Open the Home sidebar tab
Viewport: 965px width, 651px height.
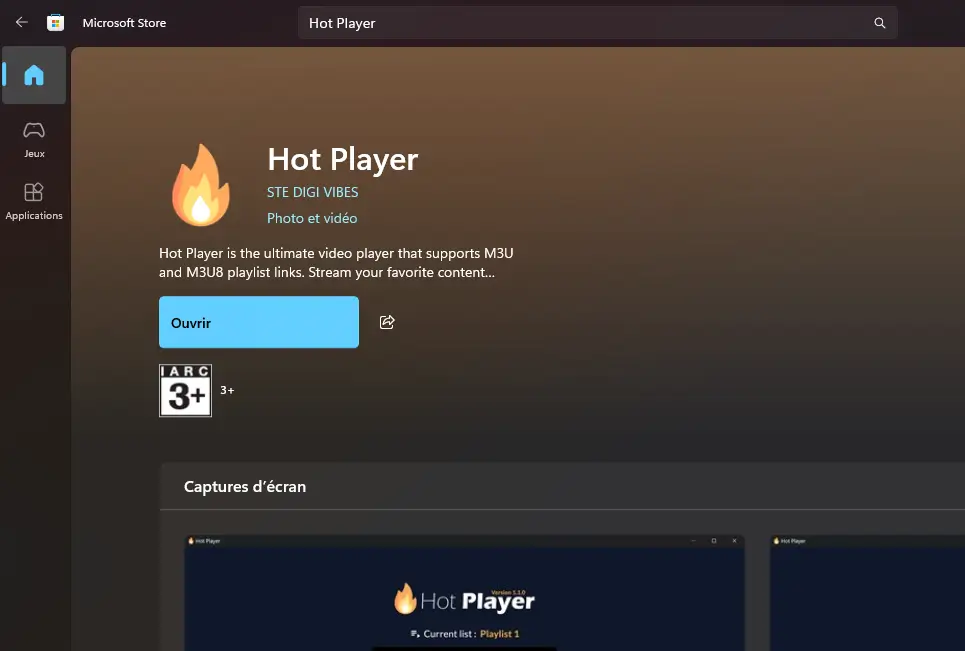tap(34, 75)
